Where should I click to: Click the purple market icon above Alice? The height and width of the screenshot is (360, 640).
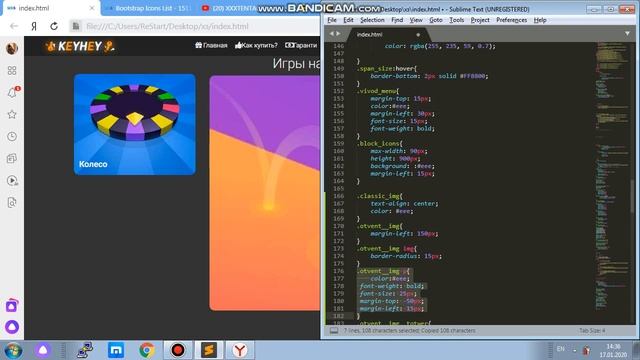point(11,305)
